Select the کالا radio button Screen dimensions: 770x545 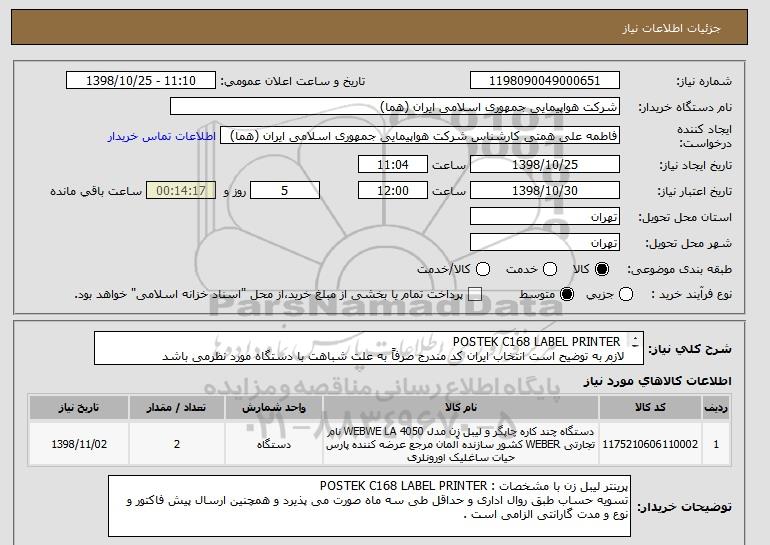click(602, 269)
